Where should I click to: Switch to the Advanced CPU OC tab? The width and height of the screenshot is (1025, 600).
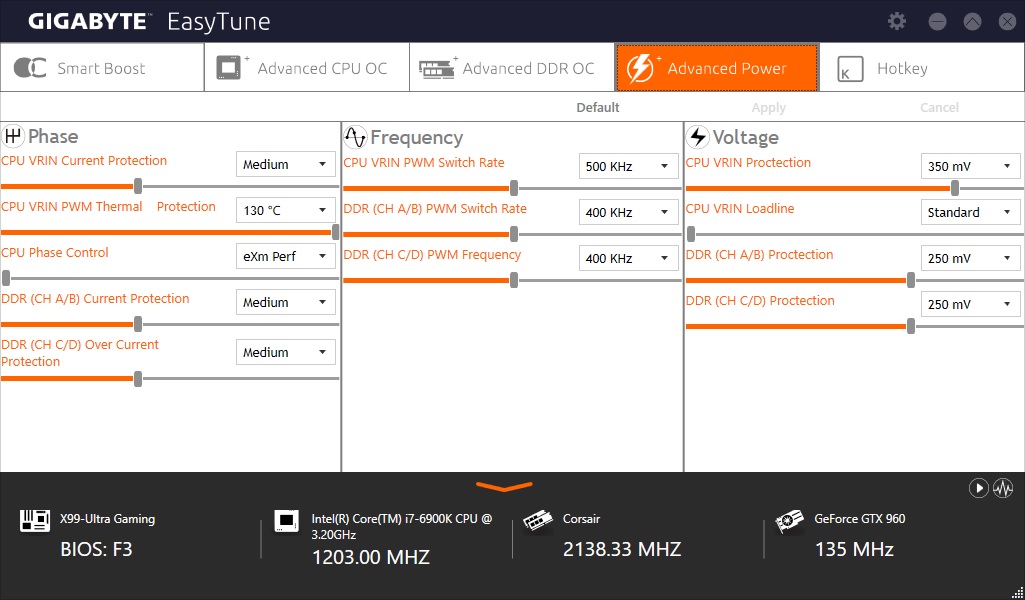(307, 68)
